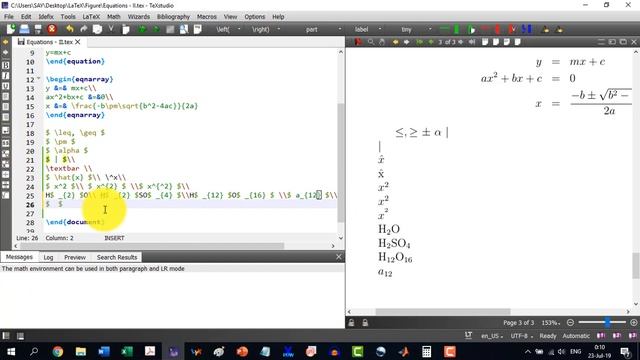Go to previous page with yellow left arrow

[x=395, y=42]
